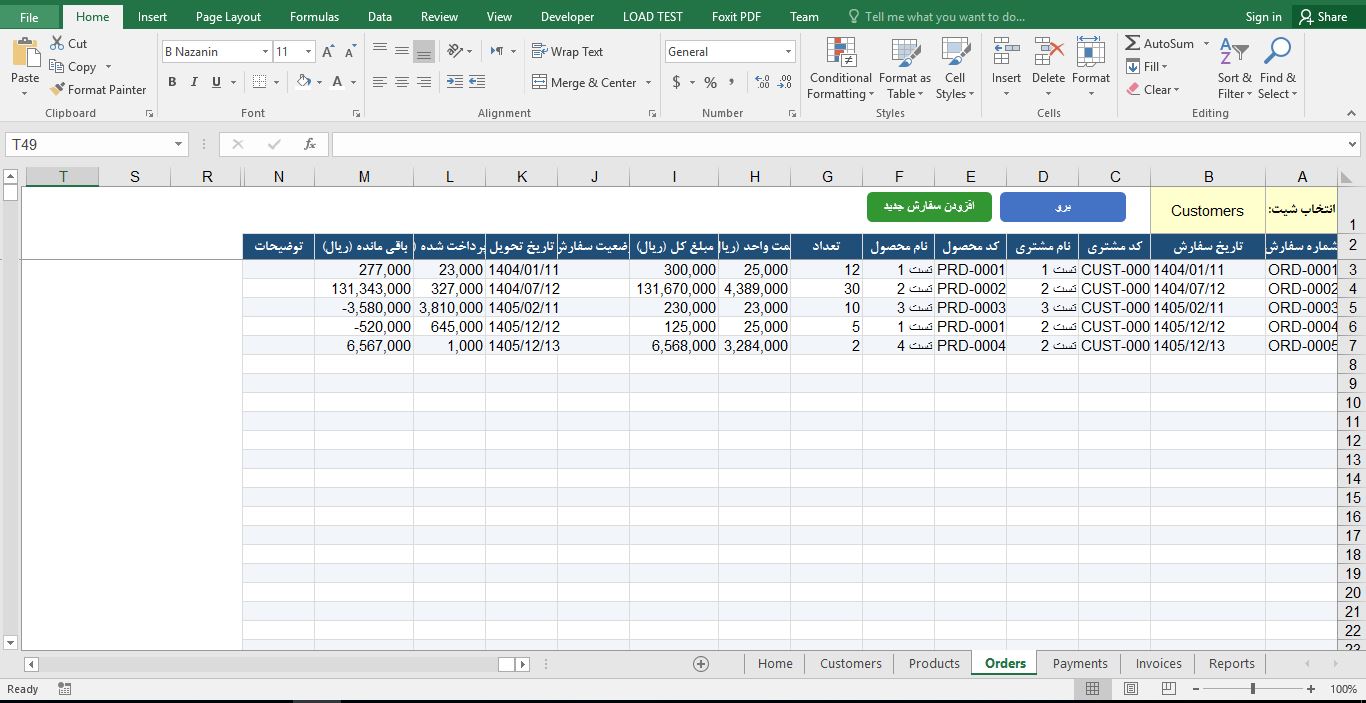Open the Clear eraser menu
Image resolution: width=1366 pixels, height=703 pixels.
tap(1153, 89)
